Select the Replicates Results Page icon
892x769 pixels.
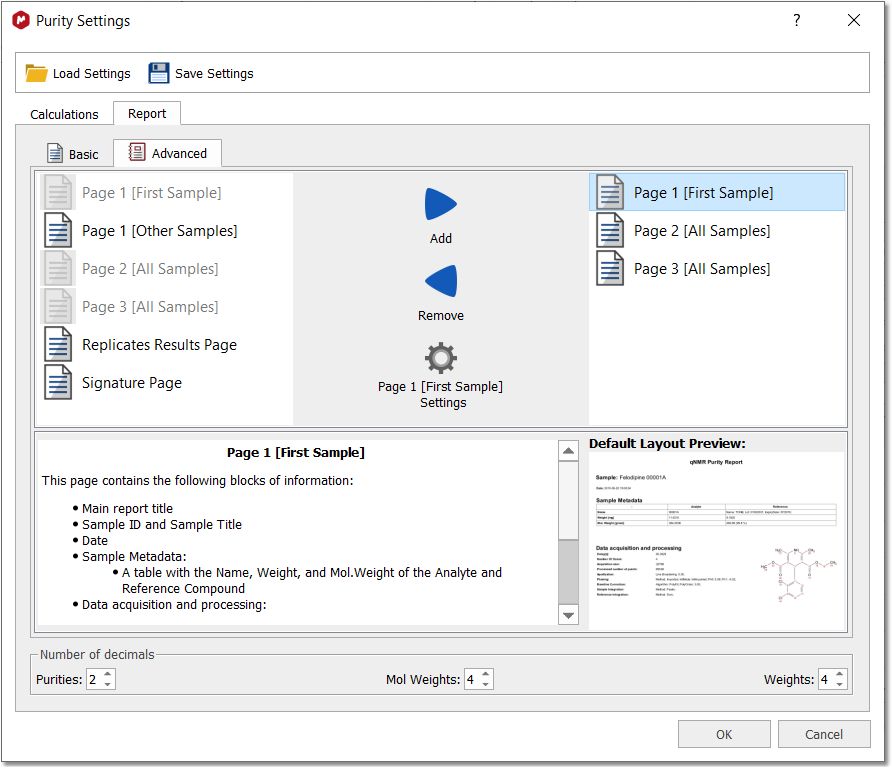click(x=58, y=345)
